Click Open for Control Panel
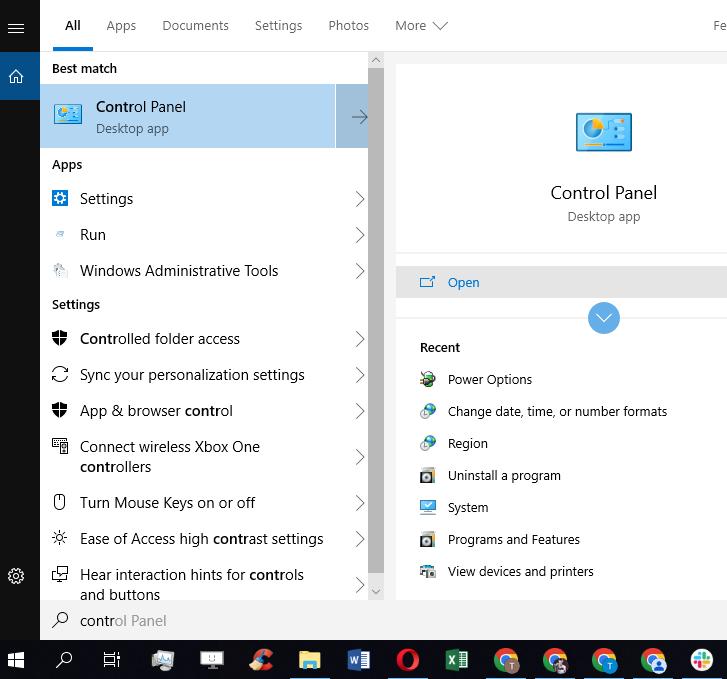This screenshot has width=727, height=679. [x=463, y=283]
